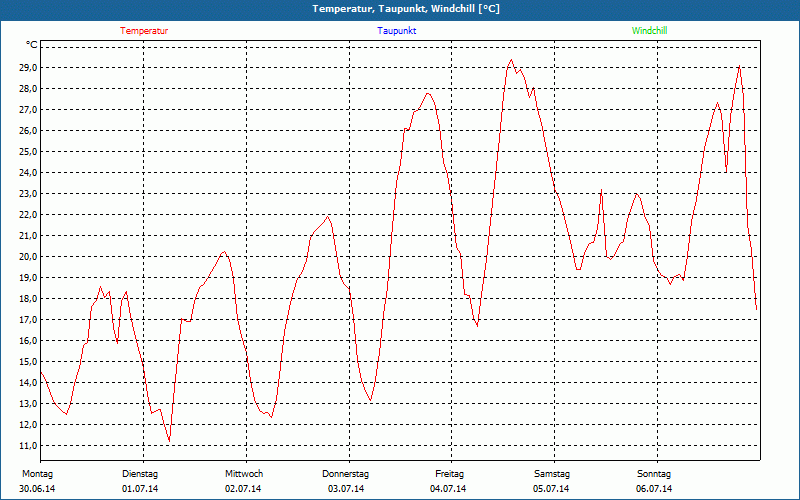Click the 16,0 y-axis value
The height and width of the screenshot is (500, 800).
(x=29, y=341)
